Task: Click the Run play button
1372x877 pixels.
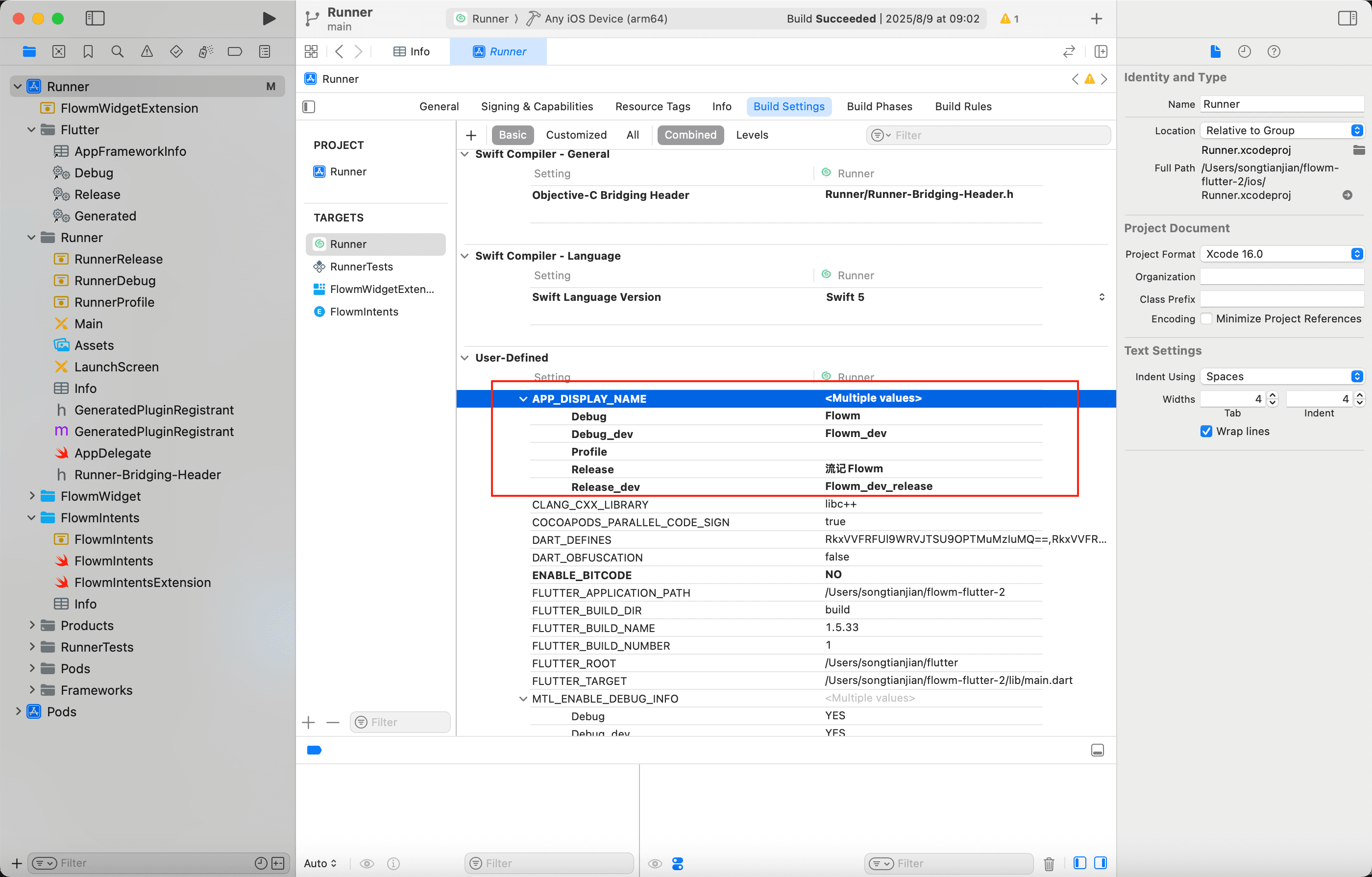Action: click(269, 18)
